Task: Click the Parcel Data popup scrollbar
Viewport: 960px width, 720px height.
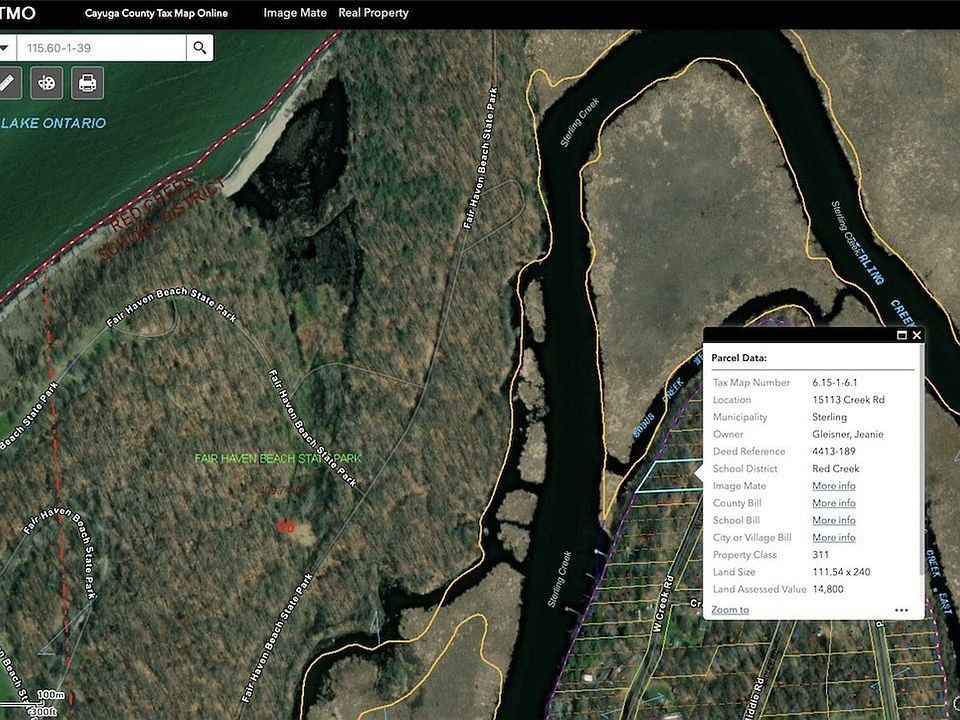Action: click(921, 459)
